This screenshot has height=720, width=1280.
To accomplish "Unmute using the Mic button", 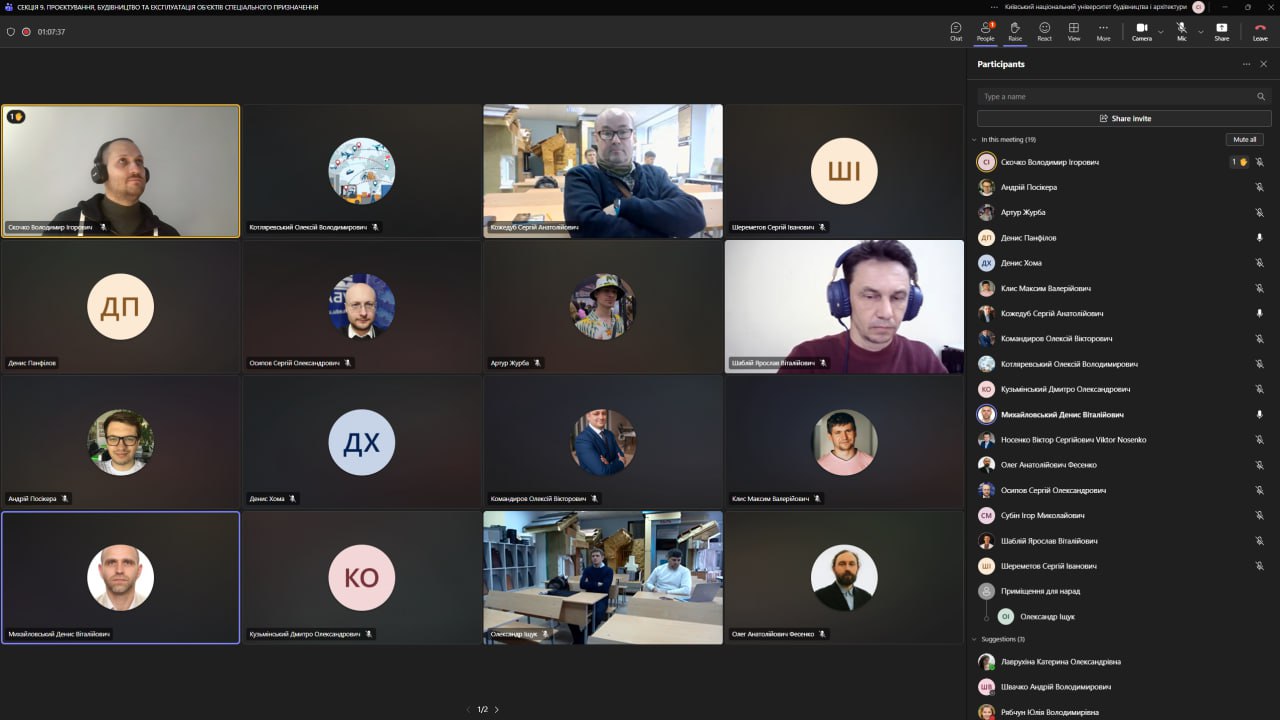I will coord(1181,31).
